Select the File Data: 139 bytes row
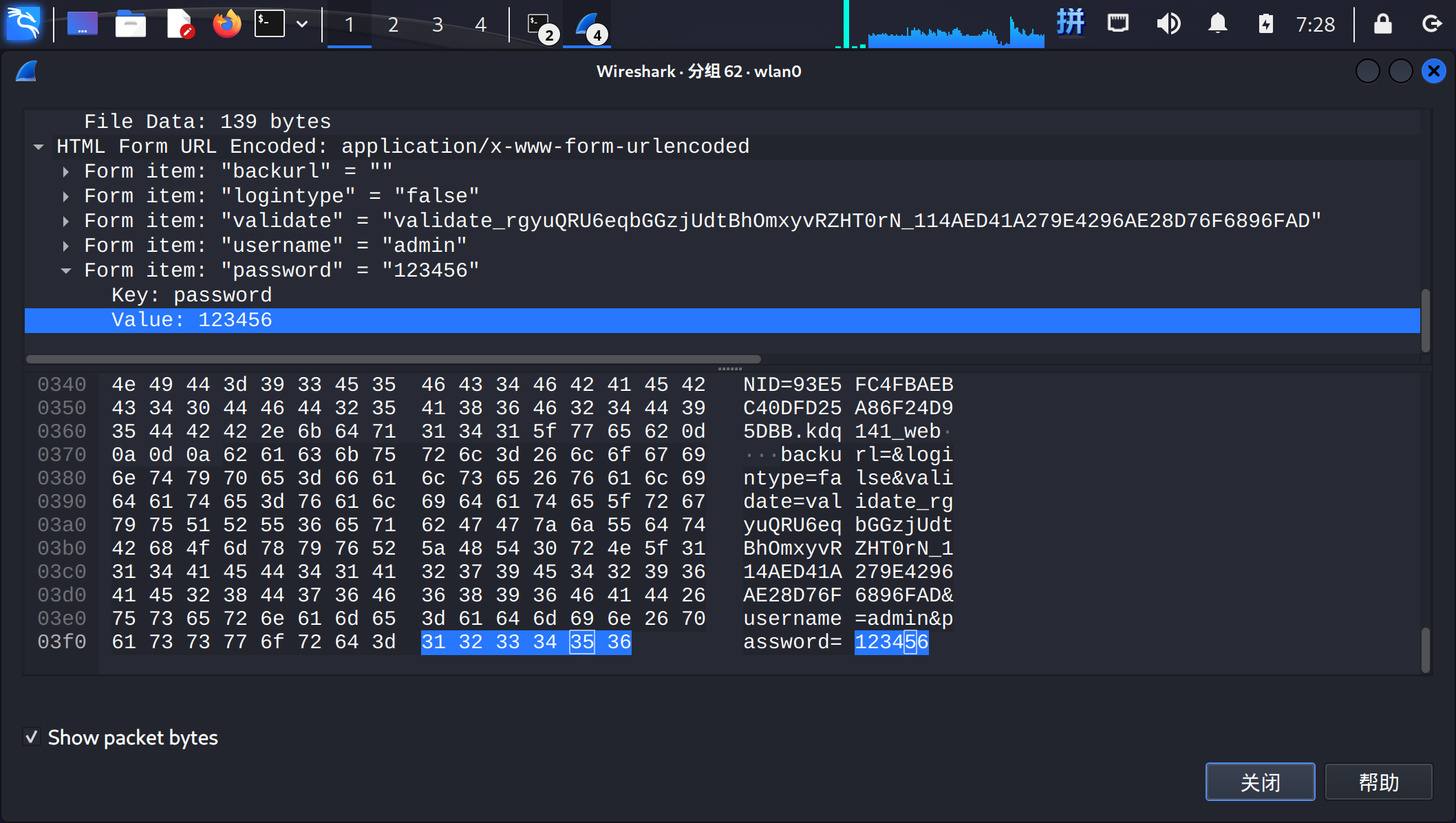 (x=722, y=122)
